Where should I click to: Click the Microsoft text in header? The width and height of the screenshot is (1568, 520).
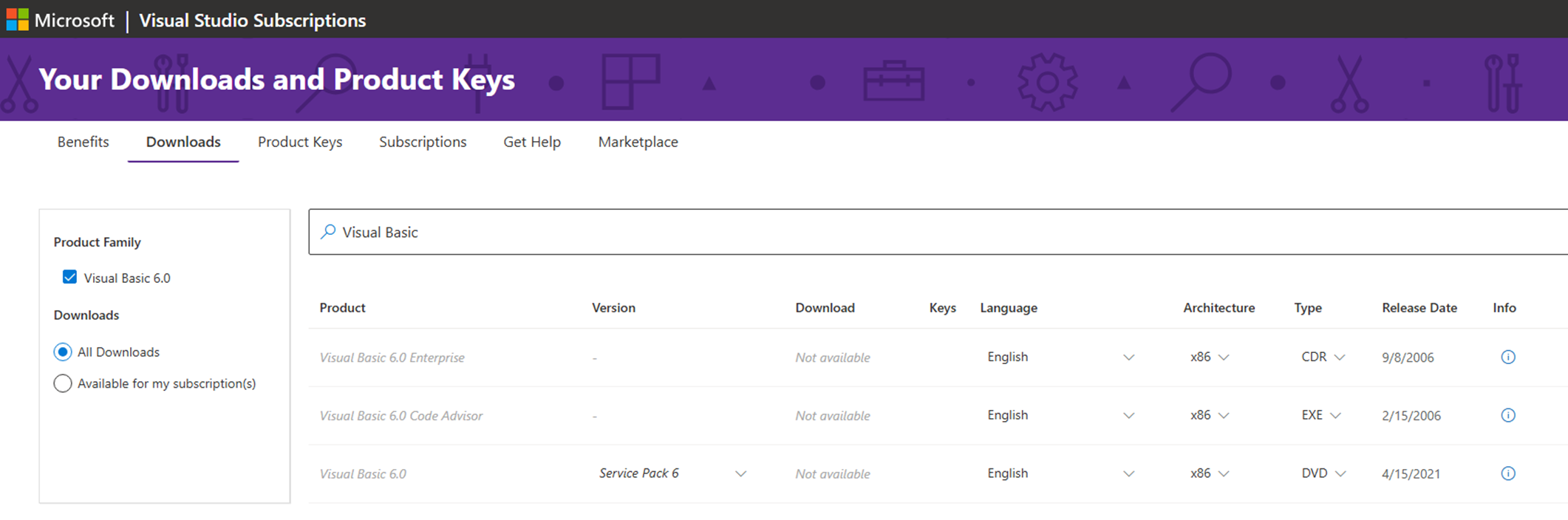(x=75, y=21)
